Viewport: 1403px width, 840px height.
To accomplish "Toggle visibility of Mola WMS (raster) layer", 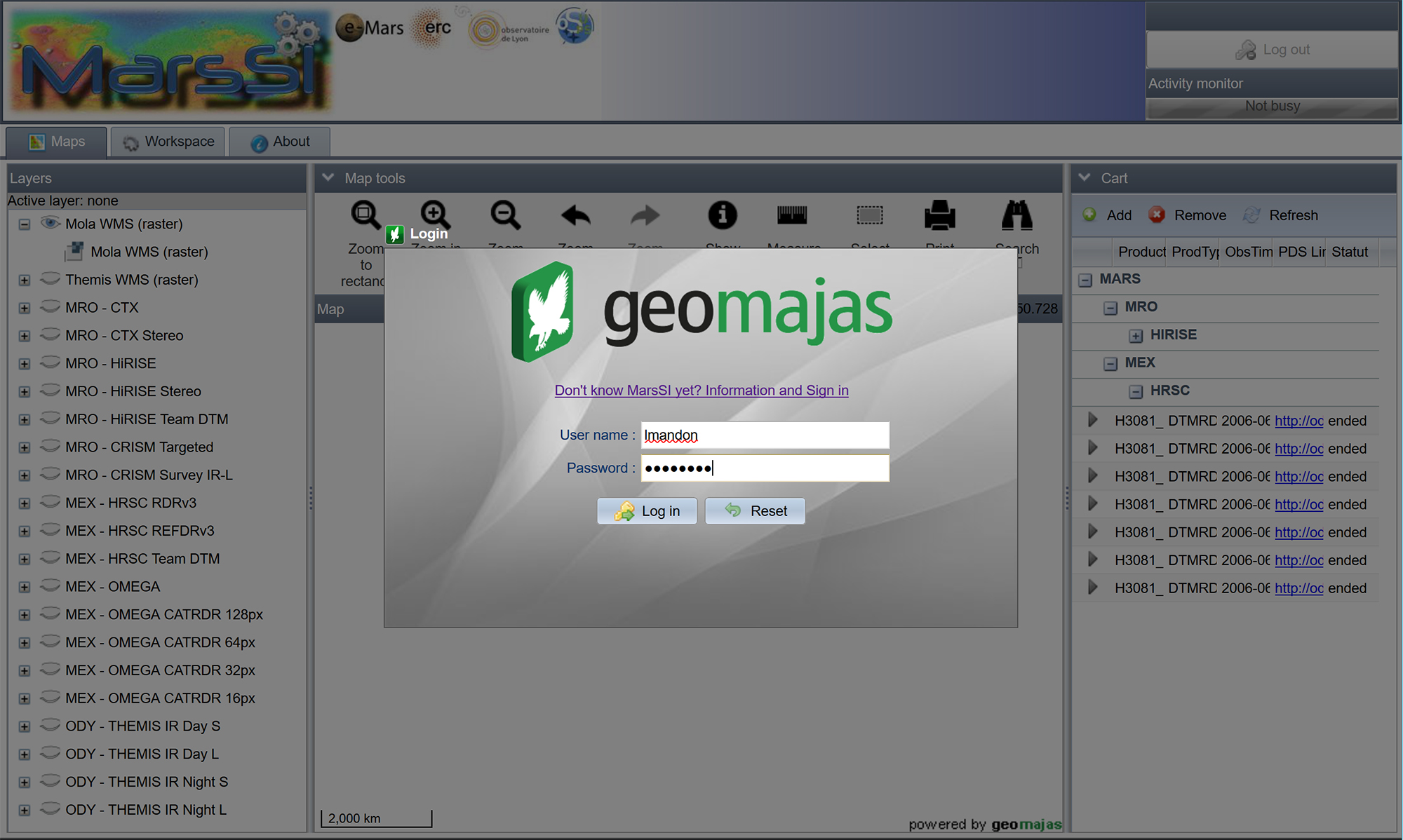I will [x=50, y=223].
